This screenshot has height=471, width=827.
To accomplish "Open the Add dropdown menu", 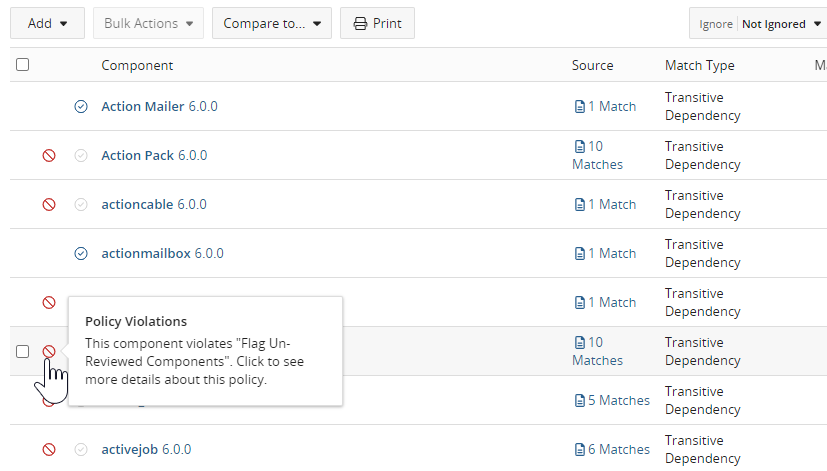I will point(47,23).
